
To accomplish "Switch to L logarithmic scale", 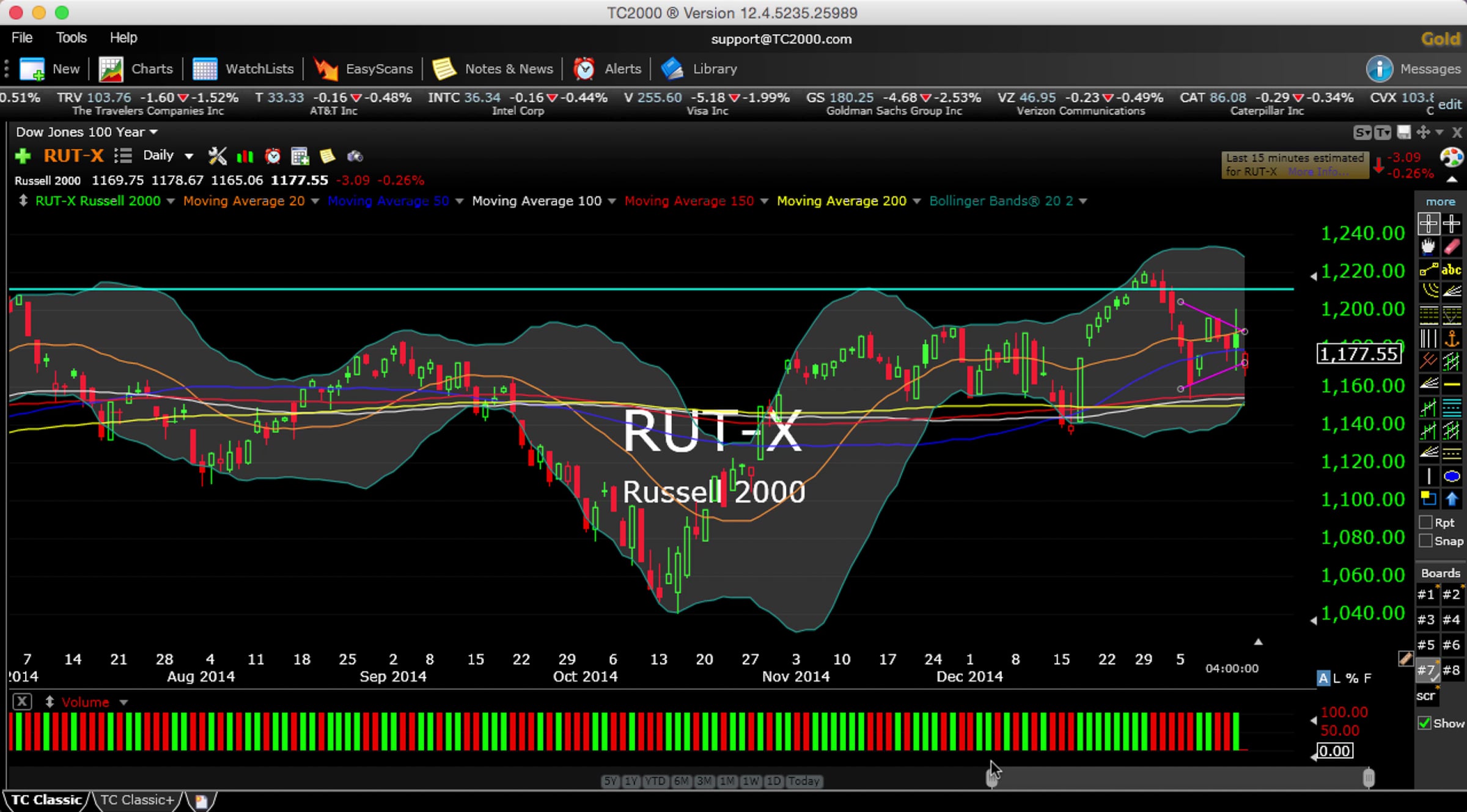I will point(1337,678).
